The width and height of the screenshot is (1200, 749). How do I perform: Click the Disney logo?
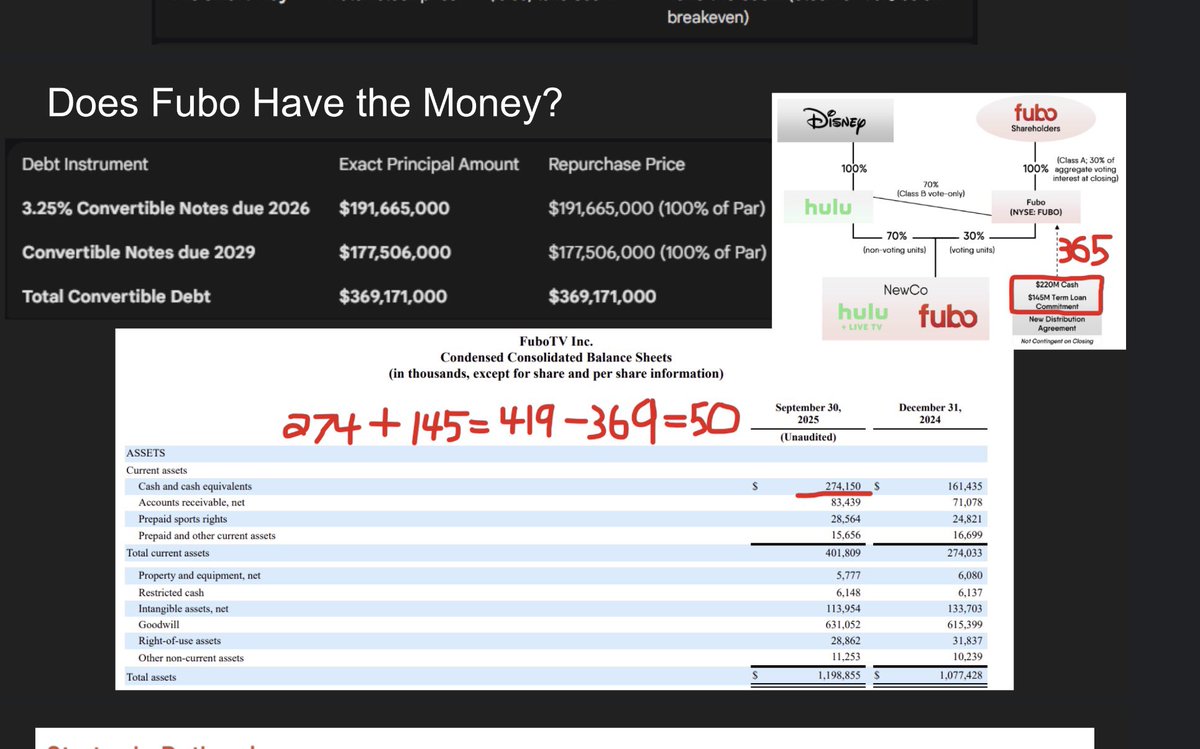(x=834, y=119)
